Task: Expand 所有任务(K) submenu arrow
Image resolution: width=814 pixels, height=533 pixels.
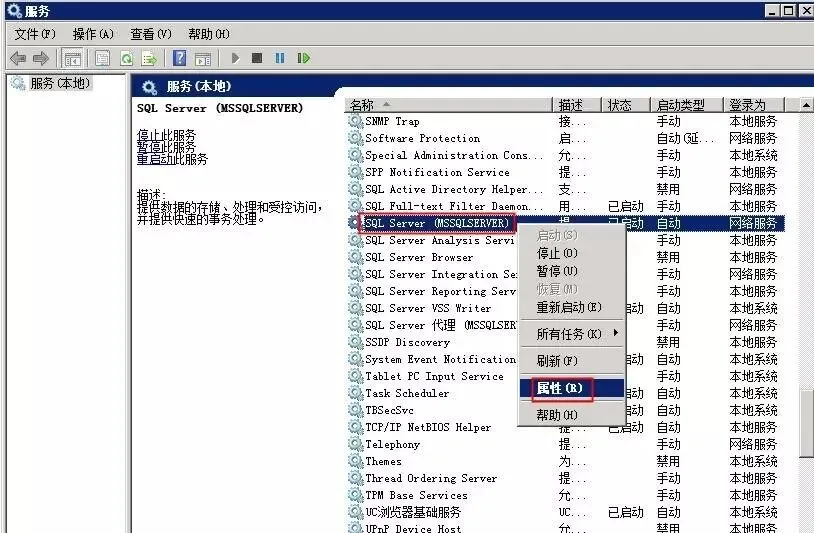Action: [616, 333]
